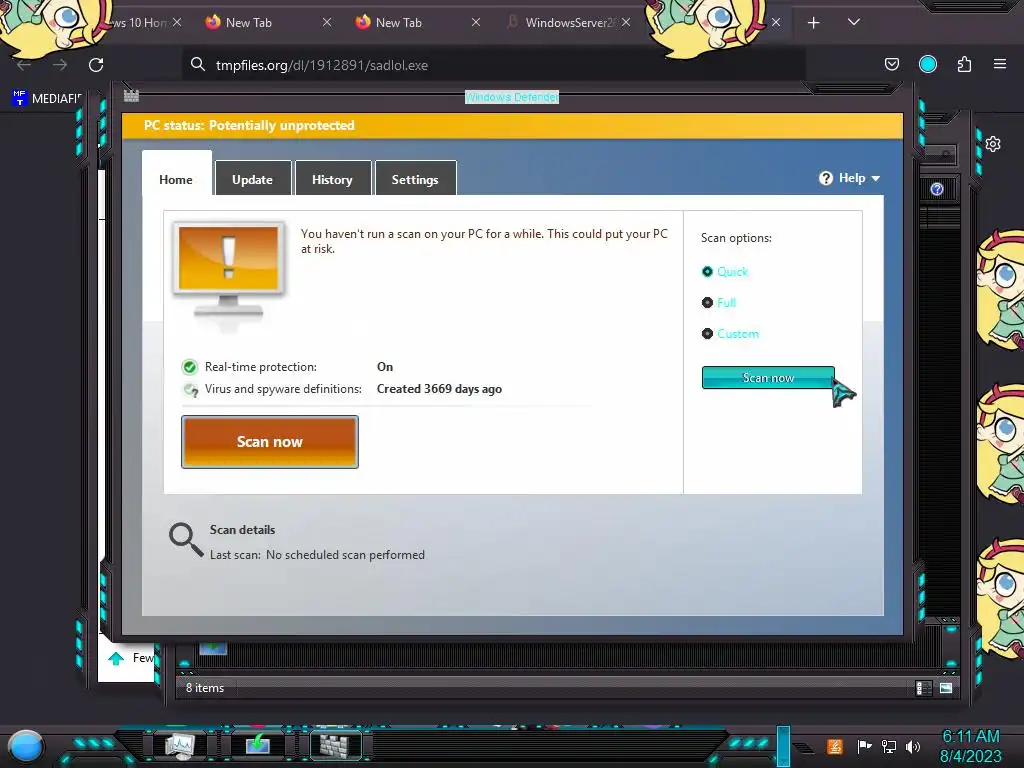Click the virus definitions status icon
Screen dimensions: 1024x768
pyautogui.click(x=190, y=389)
